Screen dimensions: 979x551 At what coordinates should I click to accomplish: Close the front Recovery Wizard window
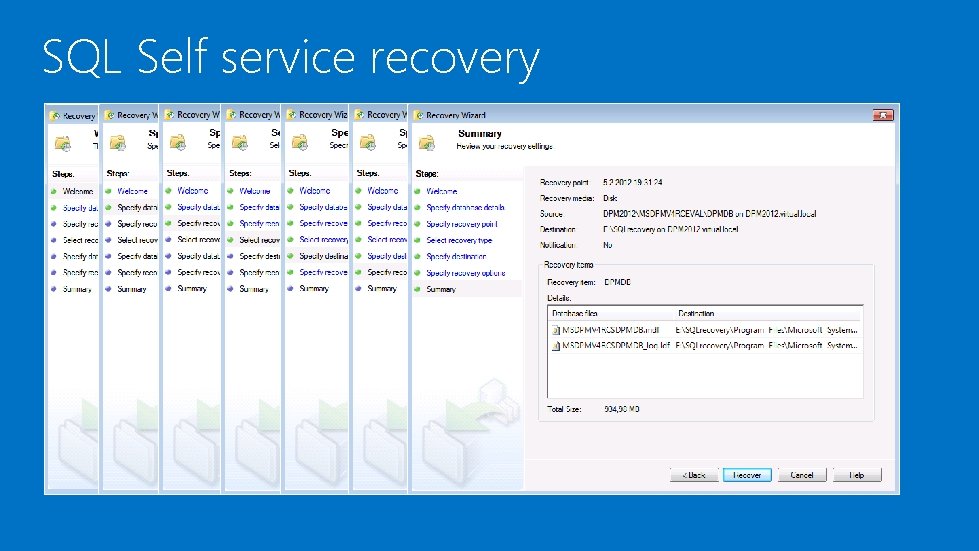[x=883, y=115]
